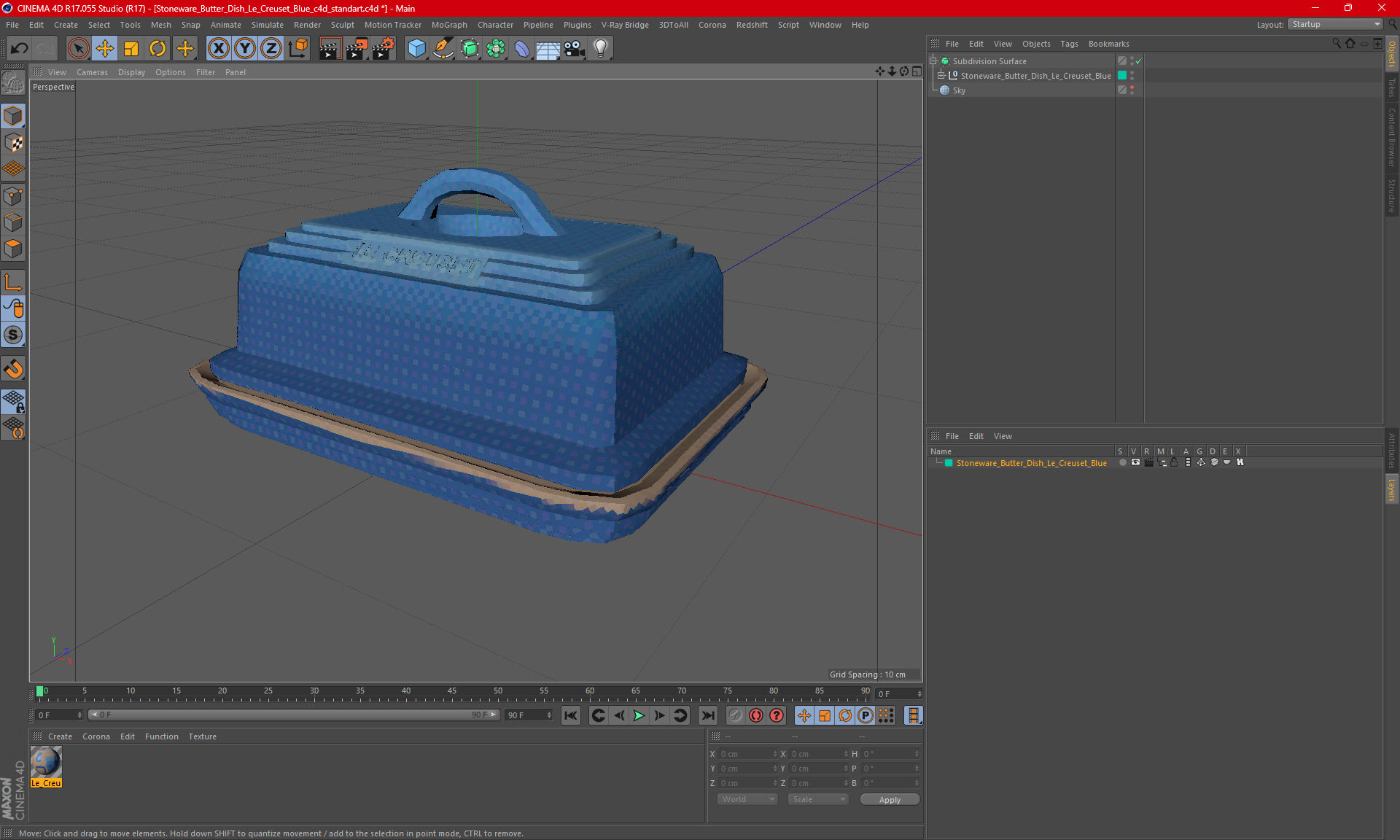Open material manager Texture menu
The image size is (1400, 840).
coord(202,736)
